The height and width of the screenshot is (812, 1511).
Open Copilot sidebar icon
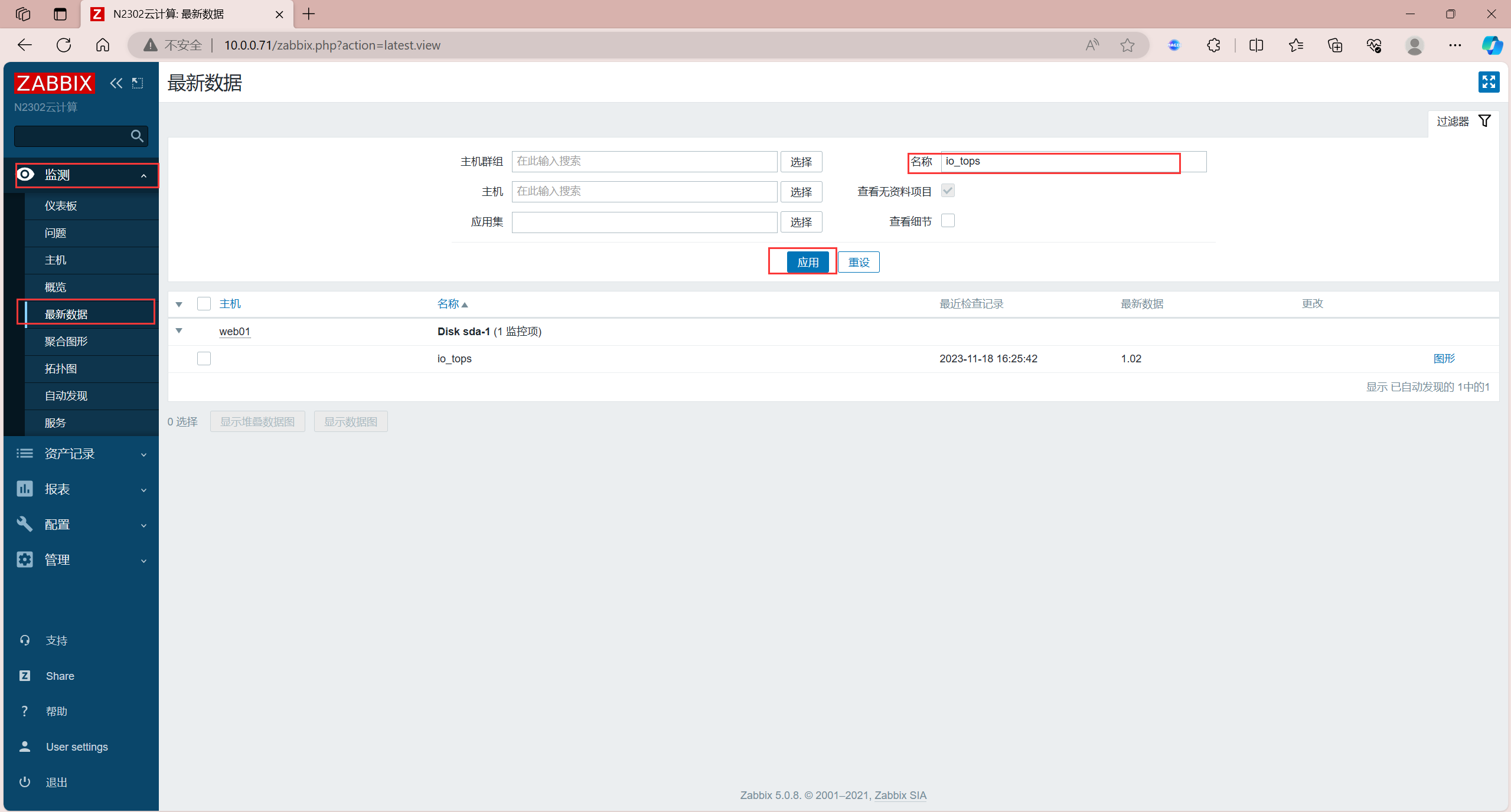click(1492, 45)
